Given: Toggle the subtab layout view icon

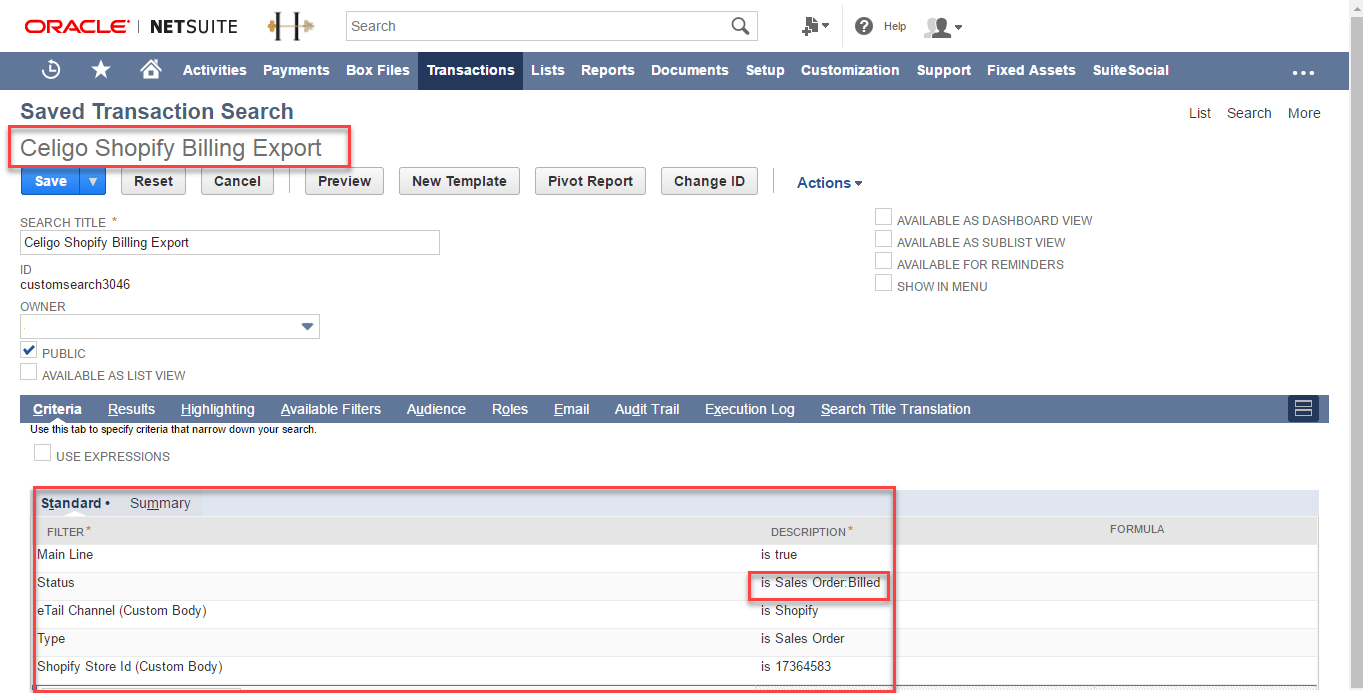Looking at the screenshot, I should 1303,408.
